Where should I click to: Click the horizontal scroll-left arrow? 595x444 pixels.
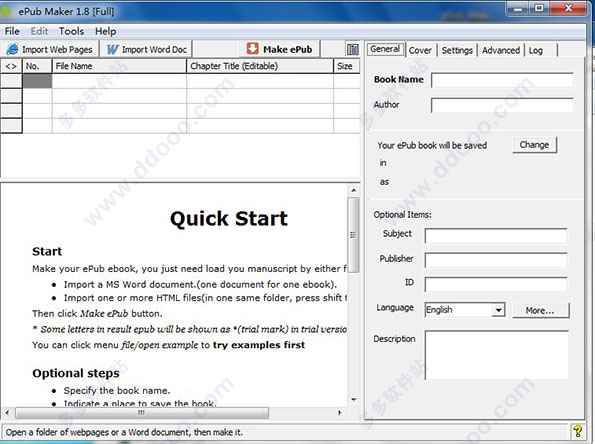click(x=7, y=413)
